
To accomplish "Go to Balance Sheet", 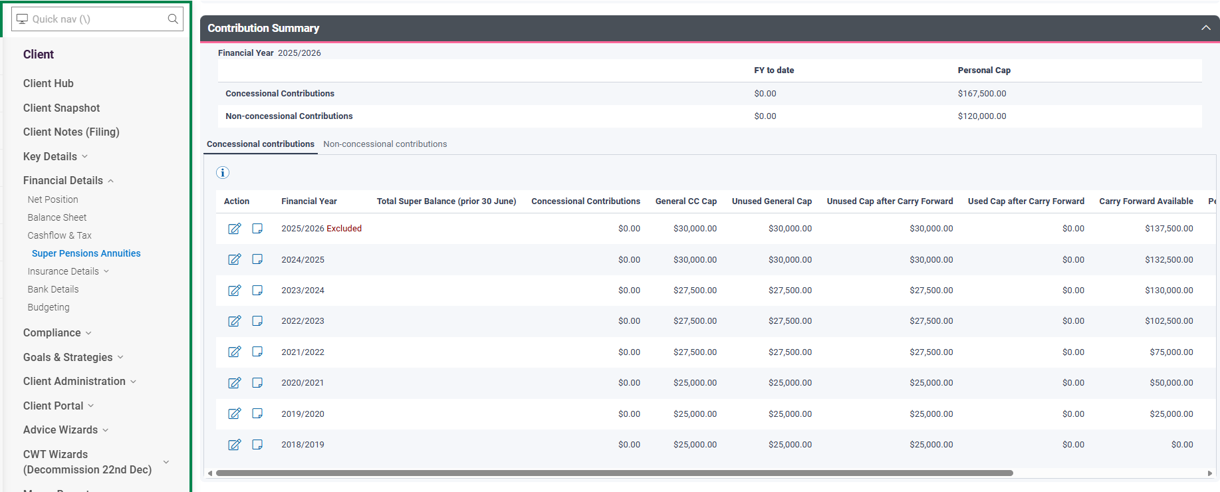I will [57, 218].
